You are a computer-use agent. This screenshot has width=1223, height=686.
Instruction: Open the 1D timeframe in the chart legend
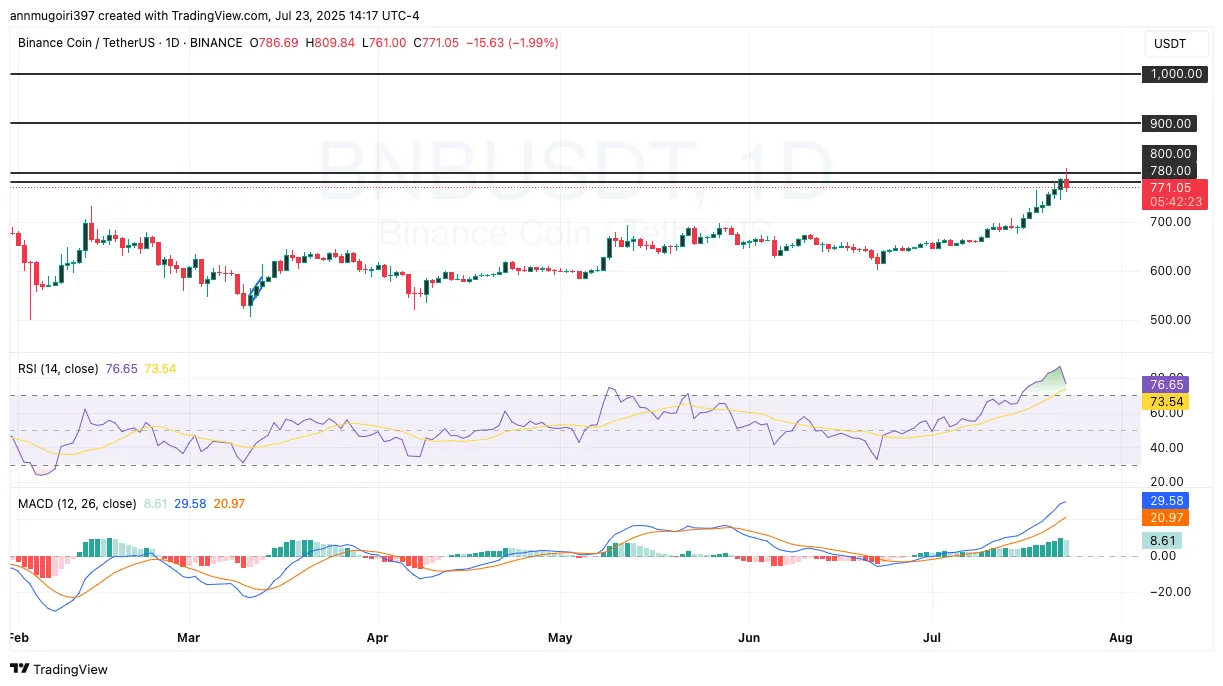point(171,43)
